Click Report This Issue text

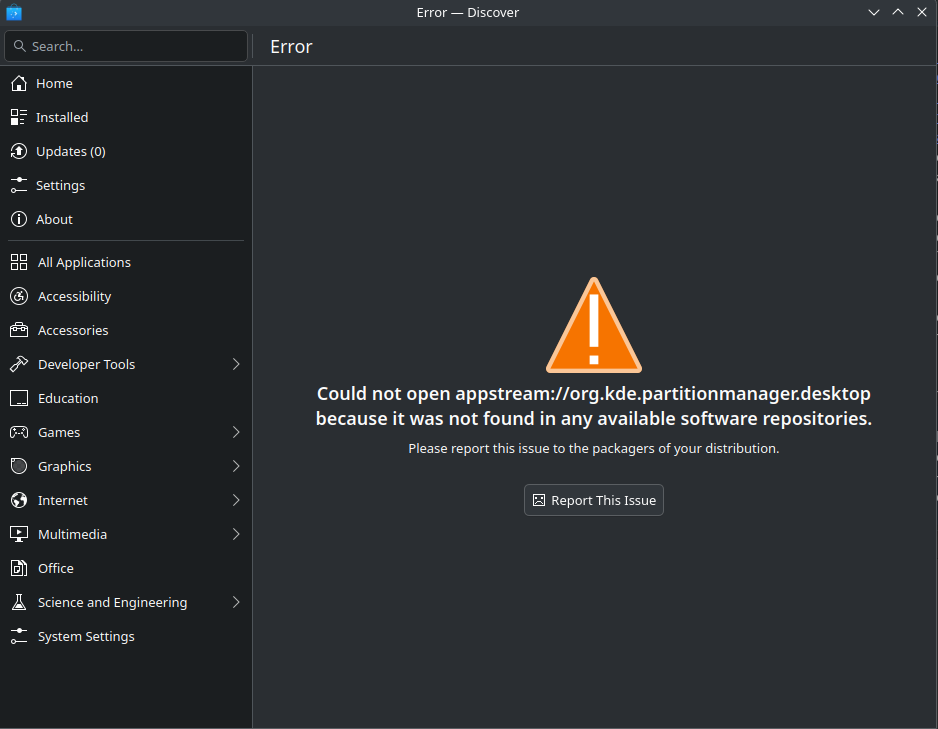pyautogui.click(x=604, y=501)
